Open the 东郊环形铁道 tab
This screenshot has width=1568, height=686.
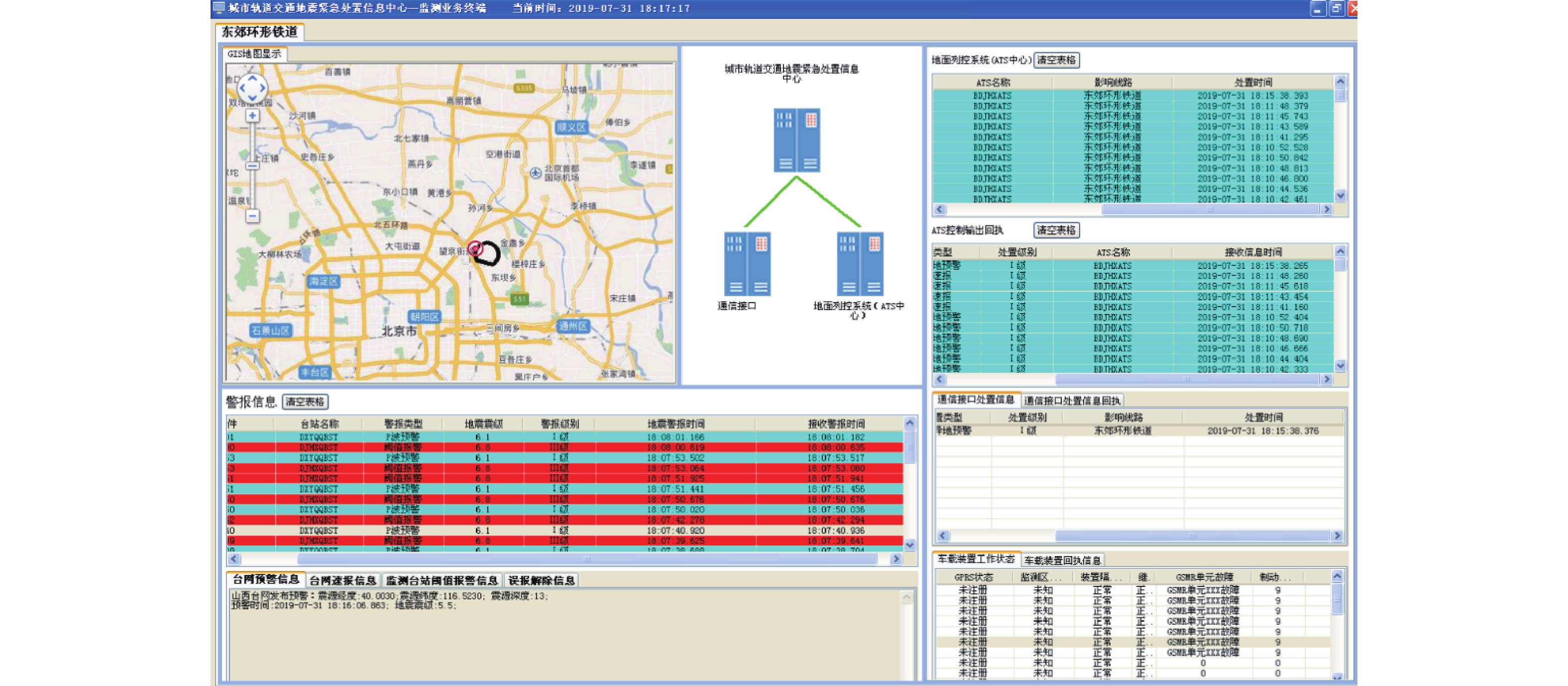[260, 32]
